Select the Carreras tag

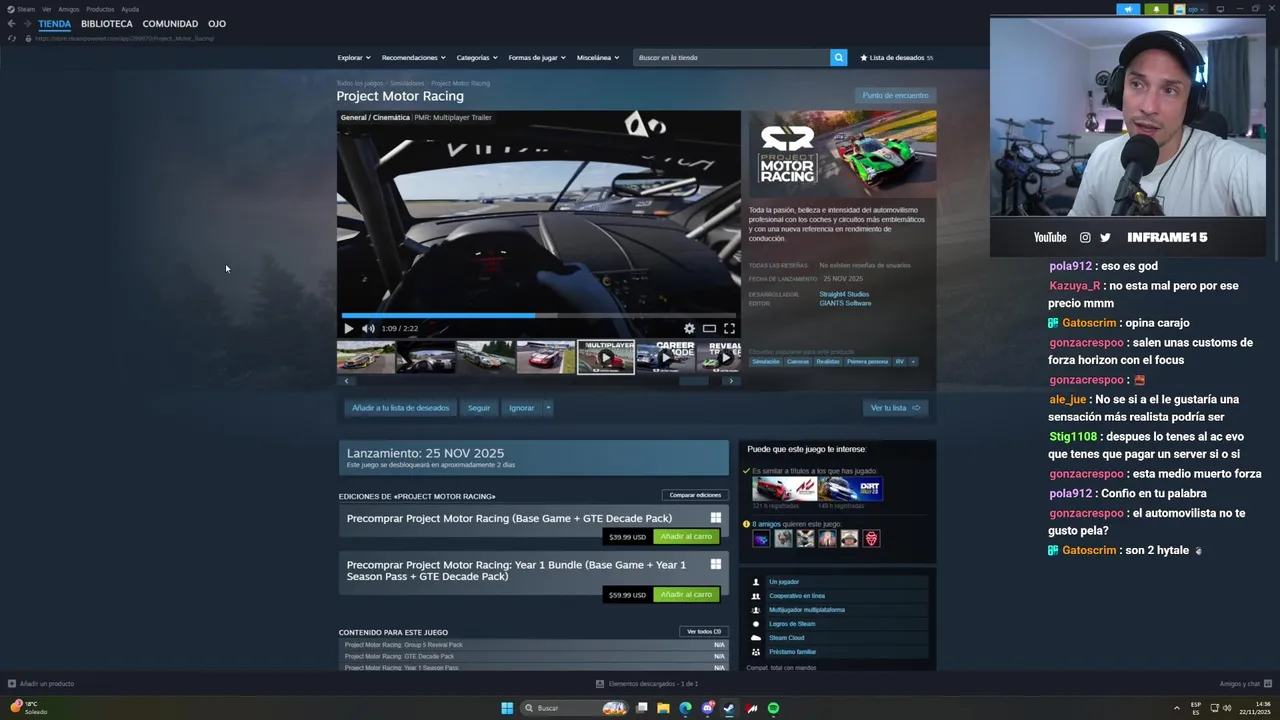point(798,362)
